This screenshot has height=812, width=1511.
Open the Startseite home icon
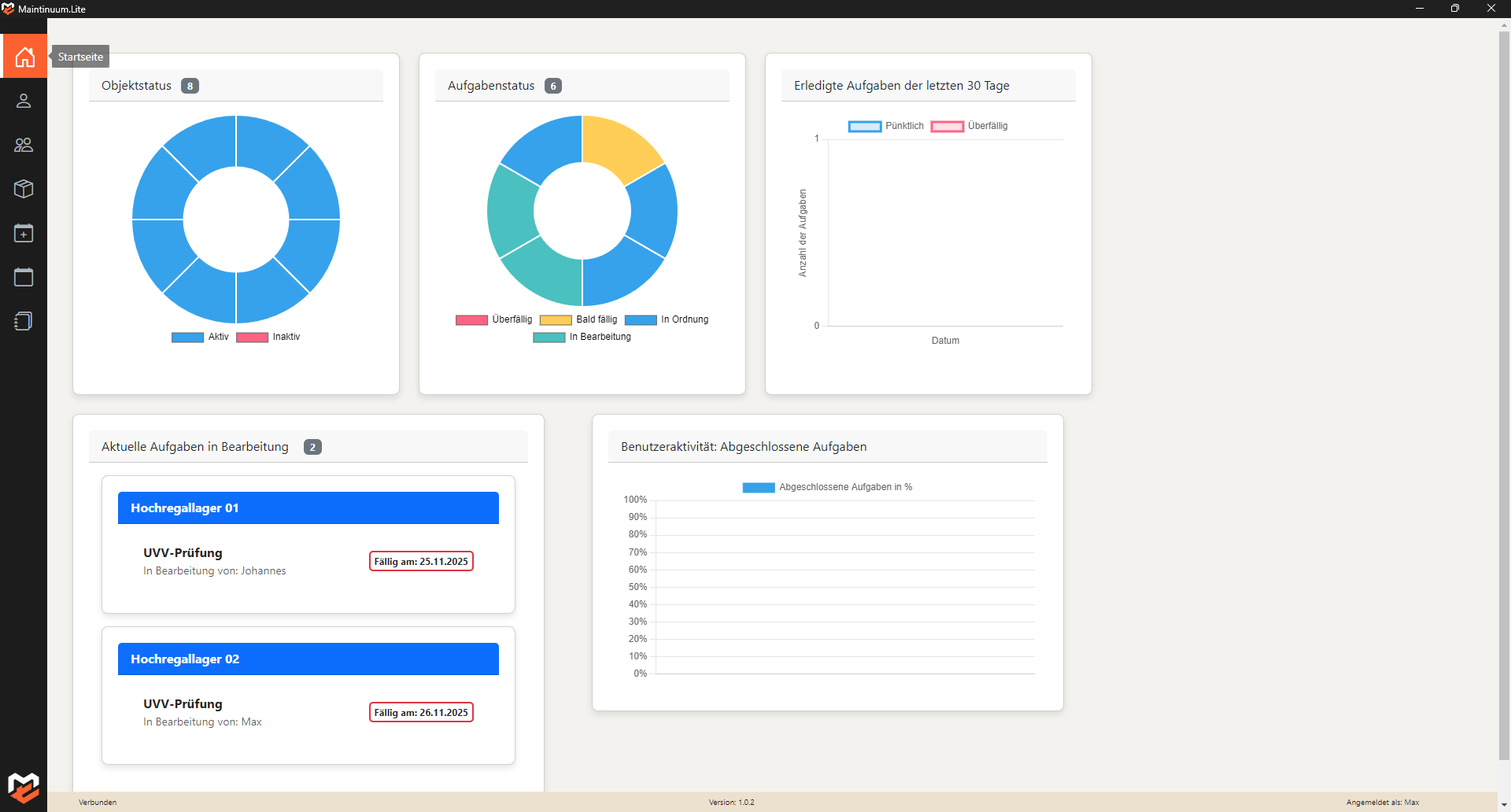pyautogui.click(x=24, y=57)
